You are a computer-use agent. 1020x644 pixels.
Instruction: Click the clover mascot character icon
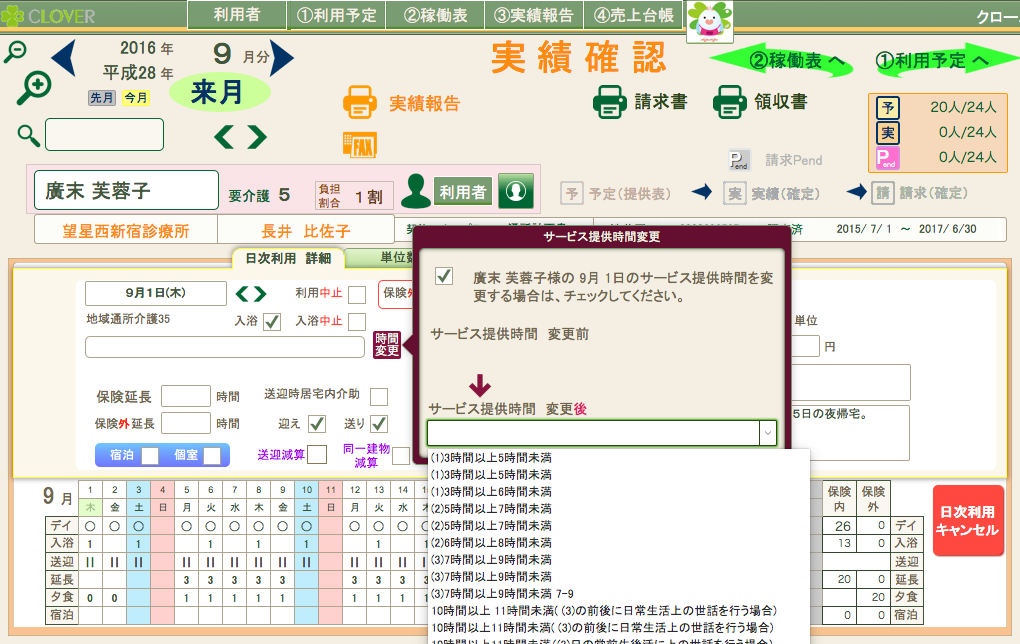tap(710, 21)
